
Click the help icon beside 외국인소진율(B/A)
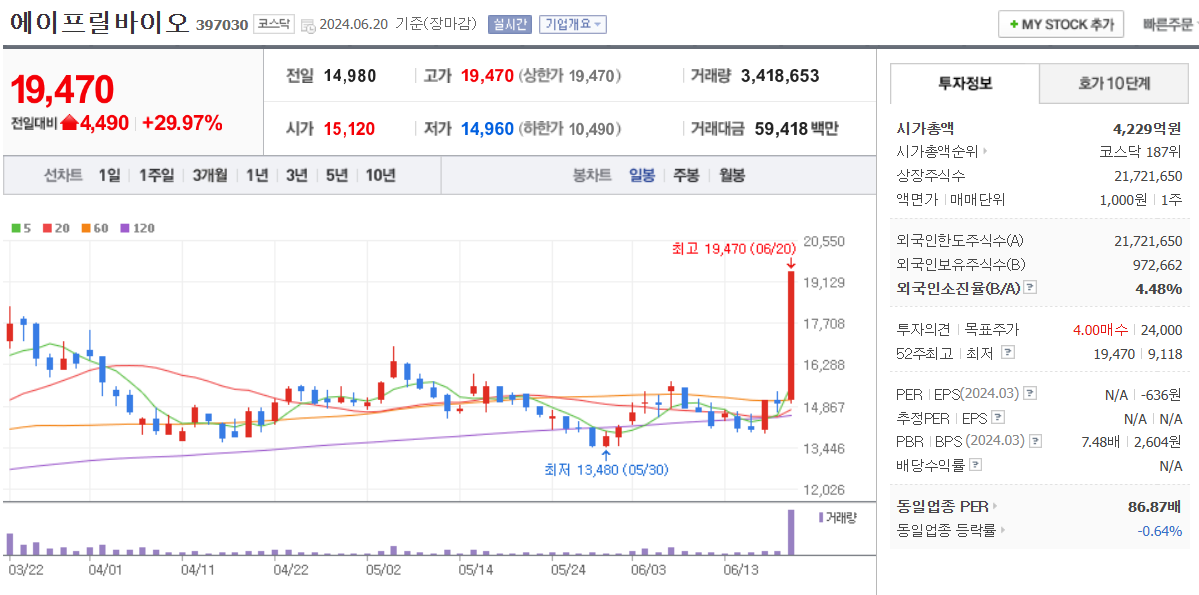tap(1031, 288)
